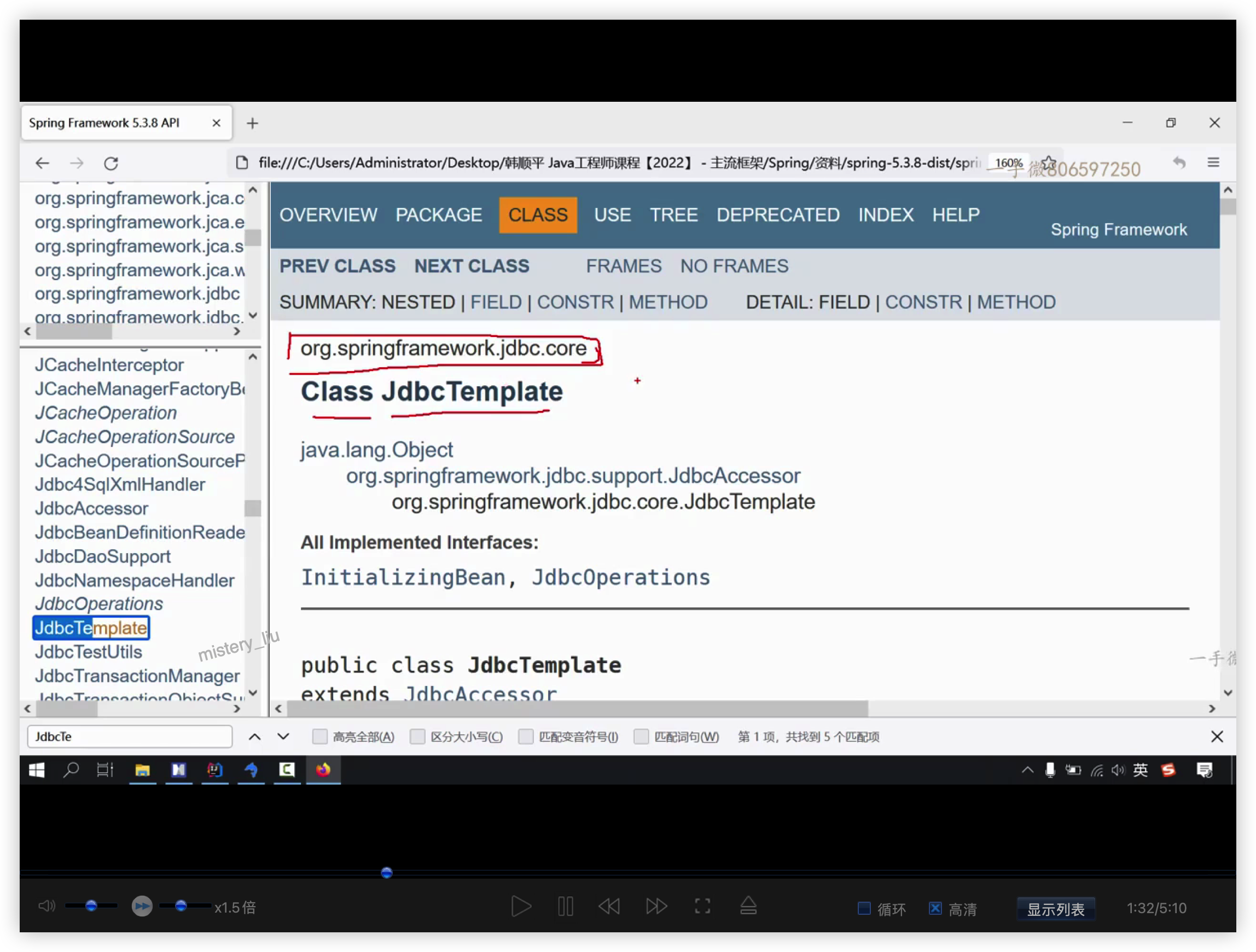1256x952 pixels.
Task: Open File Explorer from the taskbar
Action: [143, 770]
